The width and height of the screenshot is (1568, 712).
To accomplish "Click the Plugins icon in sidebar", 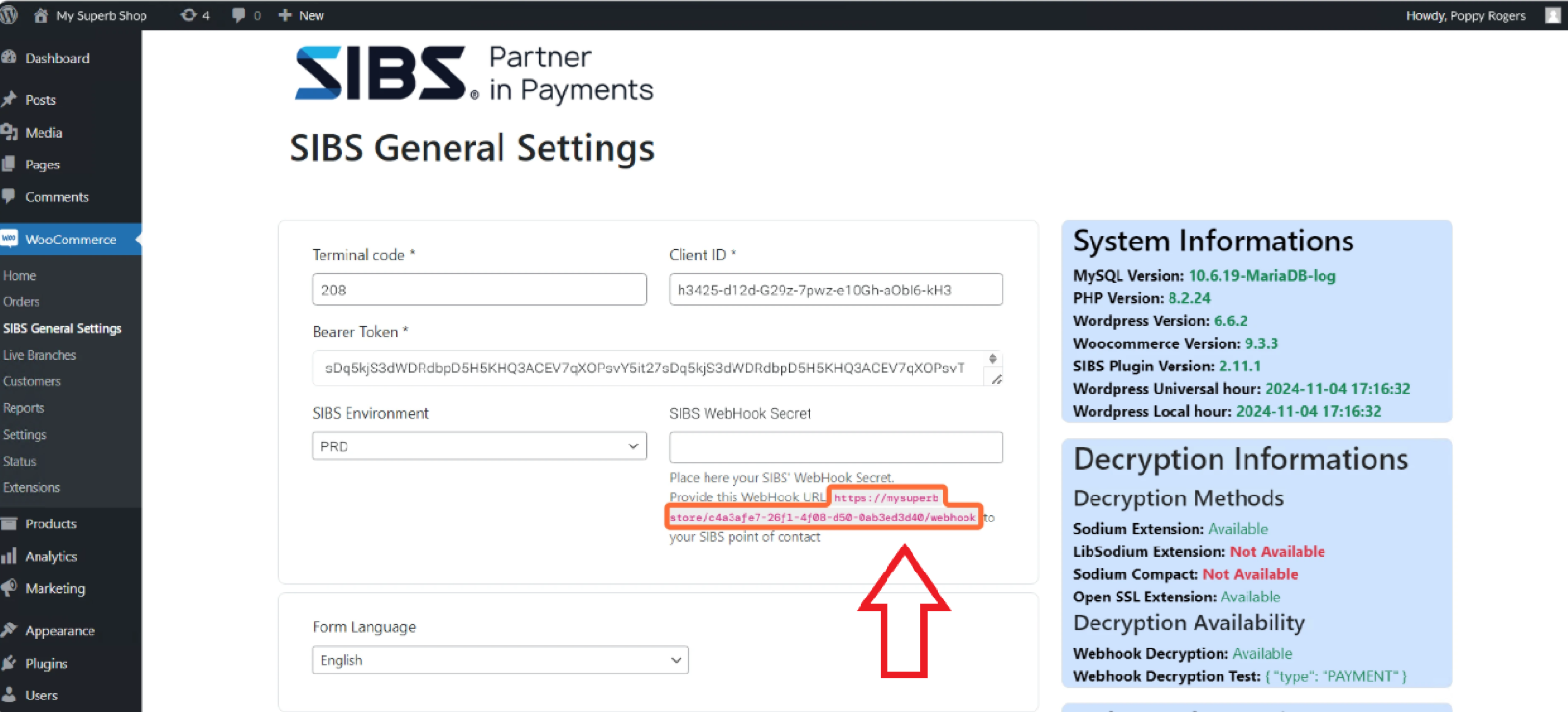I will pos(10,663).
